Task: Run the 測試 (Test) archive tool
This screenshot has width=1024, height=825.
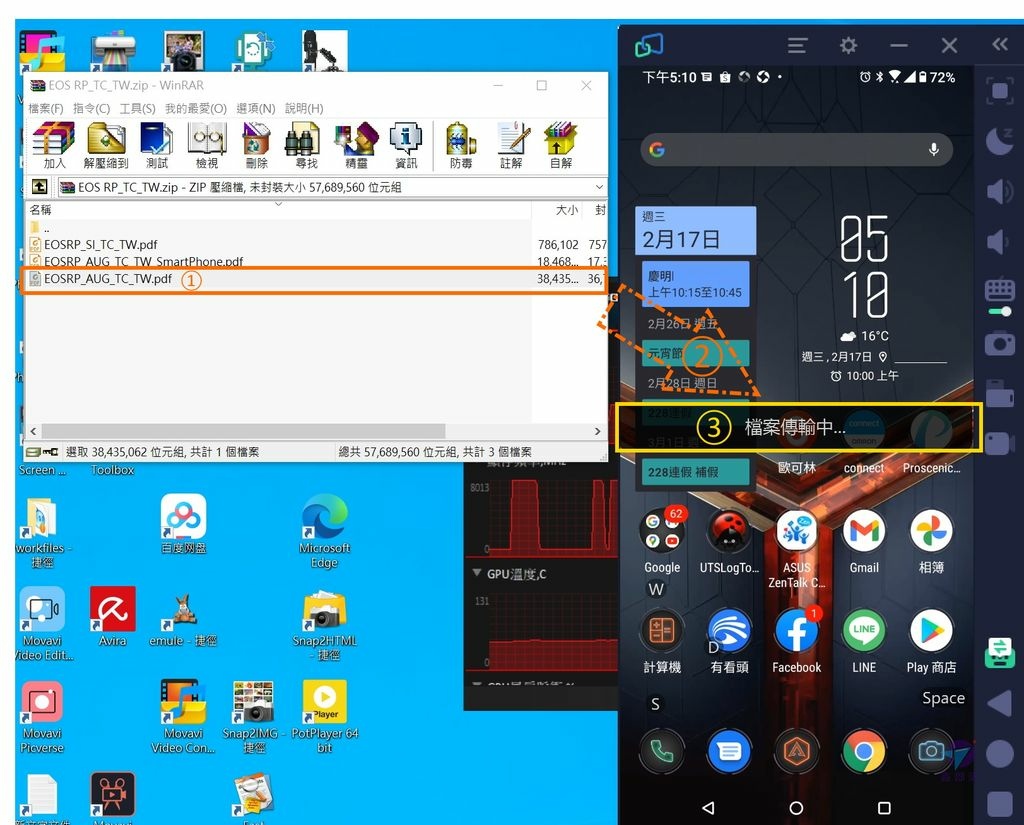Action: point(157,145)
